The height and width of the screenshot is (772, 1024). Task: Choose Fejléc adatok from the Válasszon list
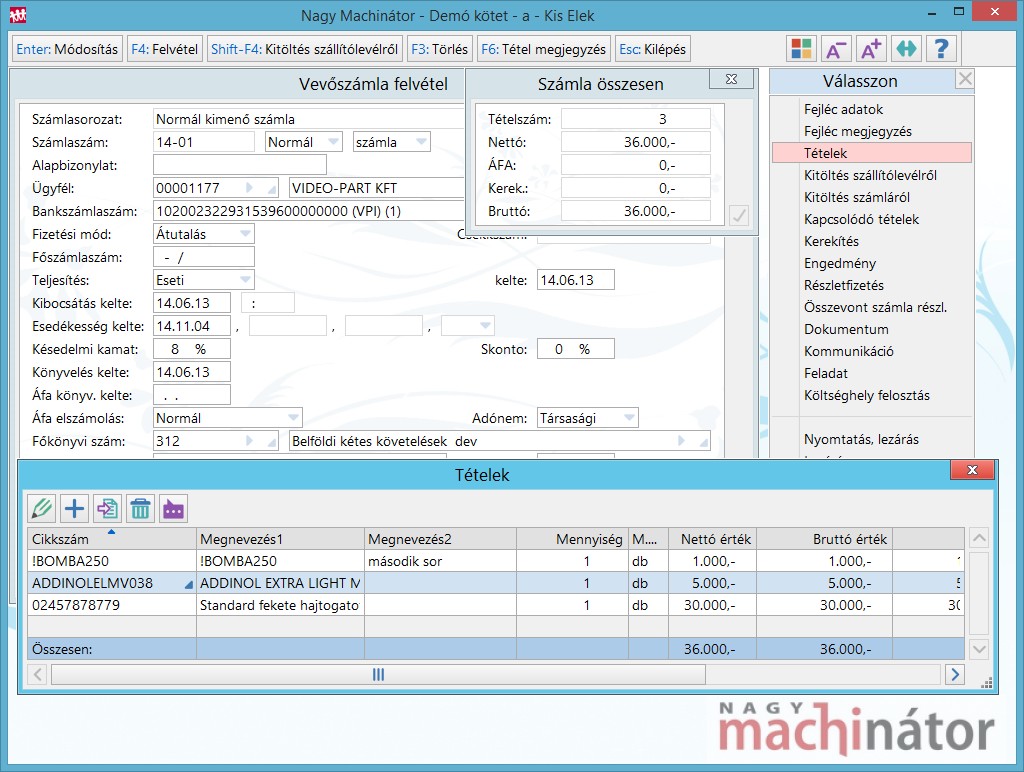click(843, 109)
